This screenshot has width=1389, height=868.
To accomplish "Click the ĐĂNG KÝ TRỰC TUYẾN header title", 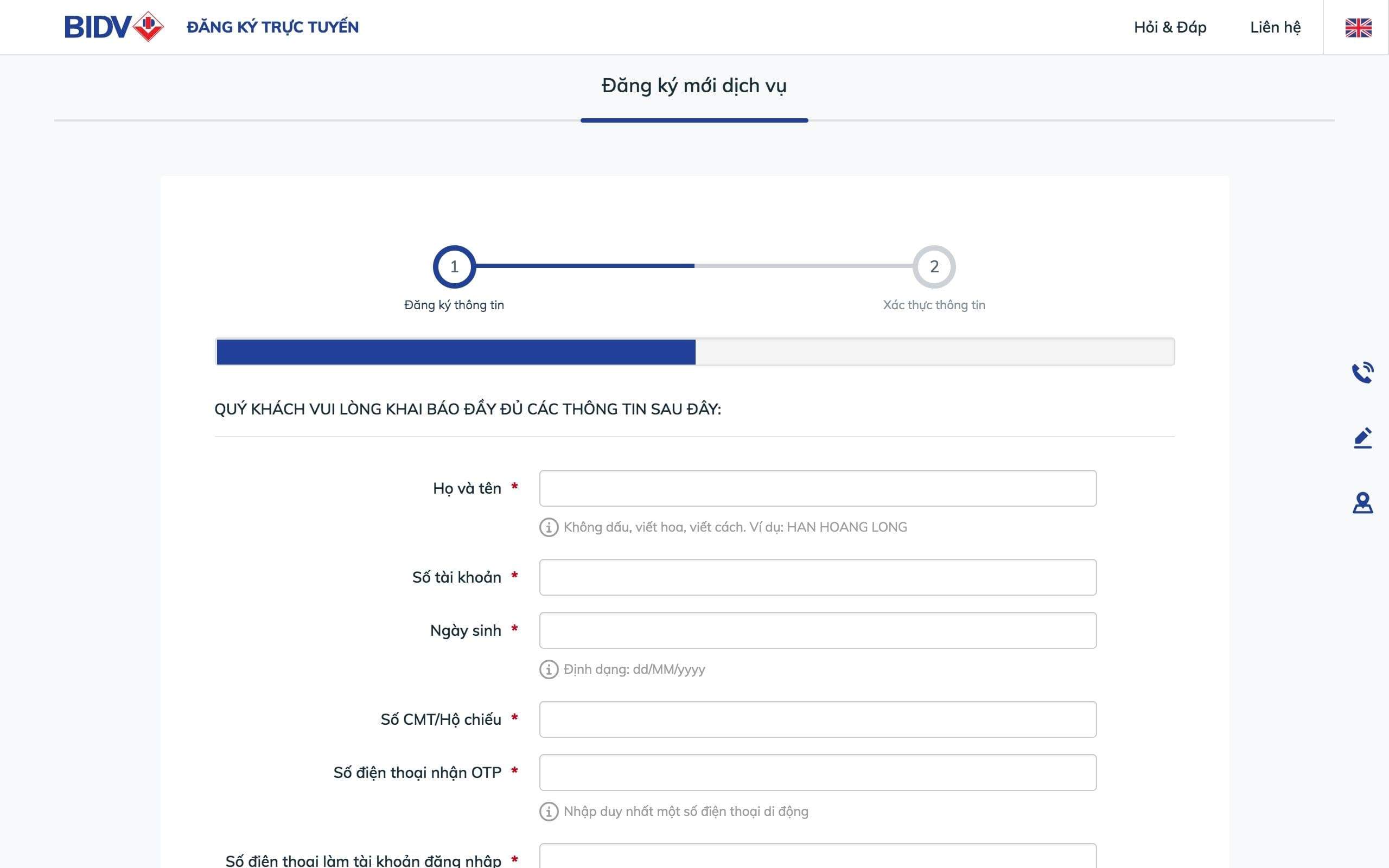I will pyautogui.click(x=272, y=27).
